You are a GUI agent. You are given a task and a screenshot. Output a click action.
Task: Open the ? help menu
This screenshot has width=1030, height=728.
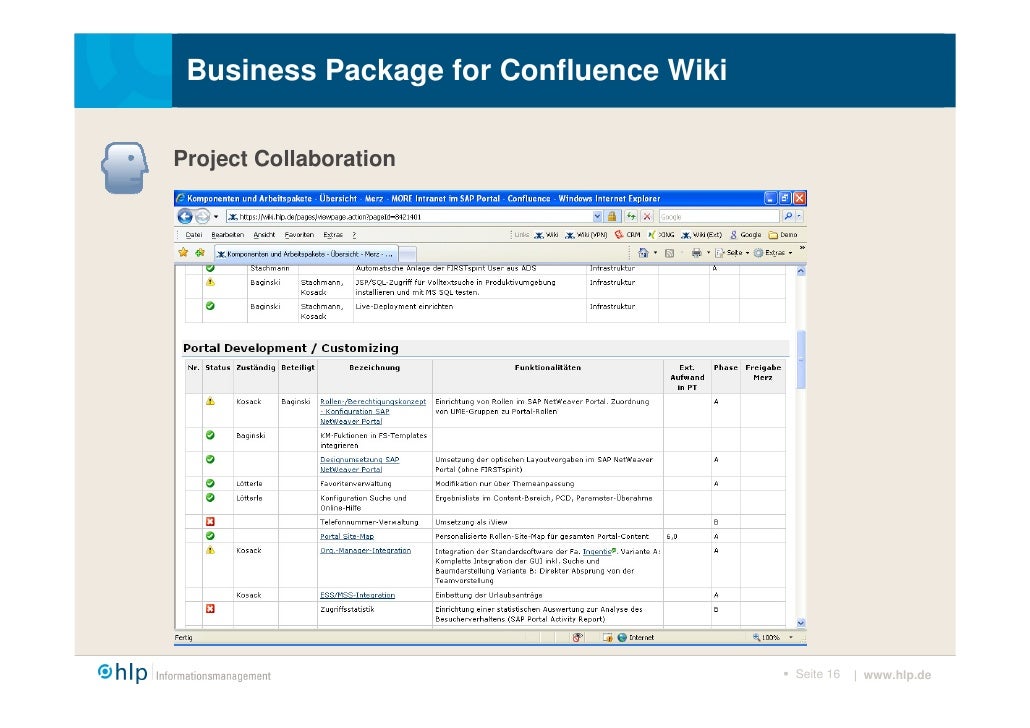354,235
